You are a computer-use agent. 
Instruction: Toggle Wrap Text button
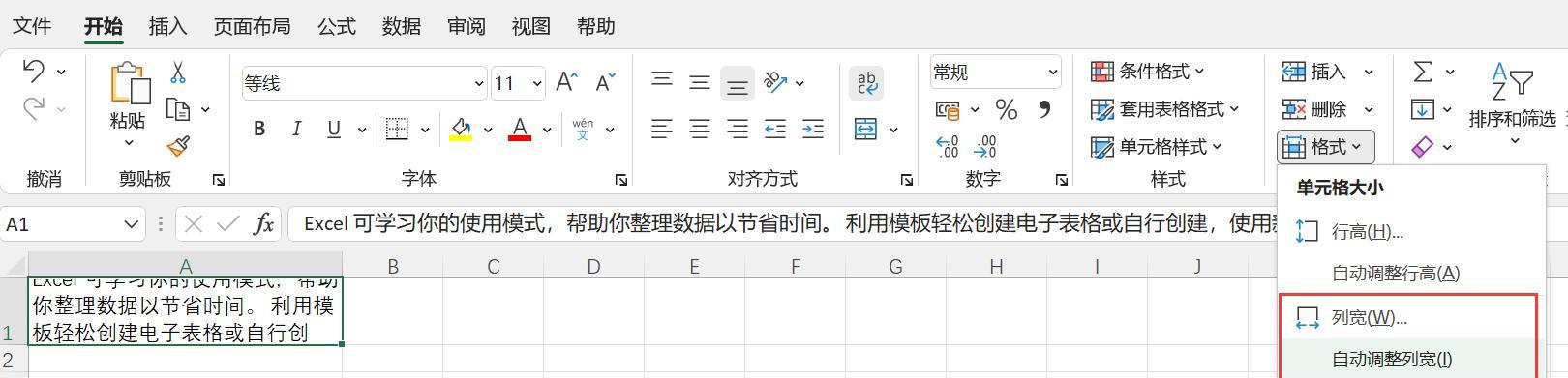(x=866, y=83)
